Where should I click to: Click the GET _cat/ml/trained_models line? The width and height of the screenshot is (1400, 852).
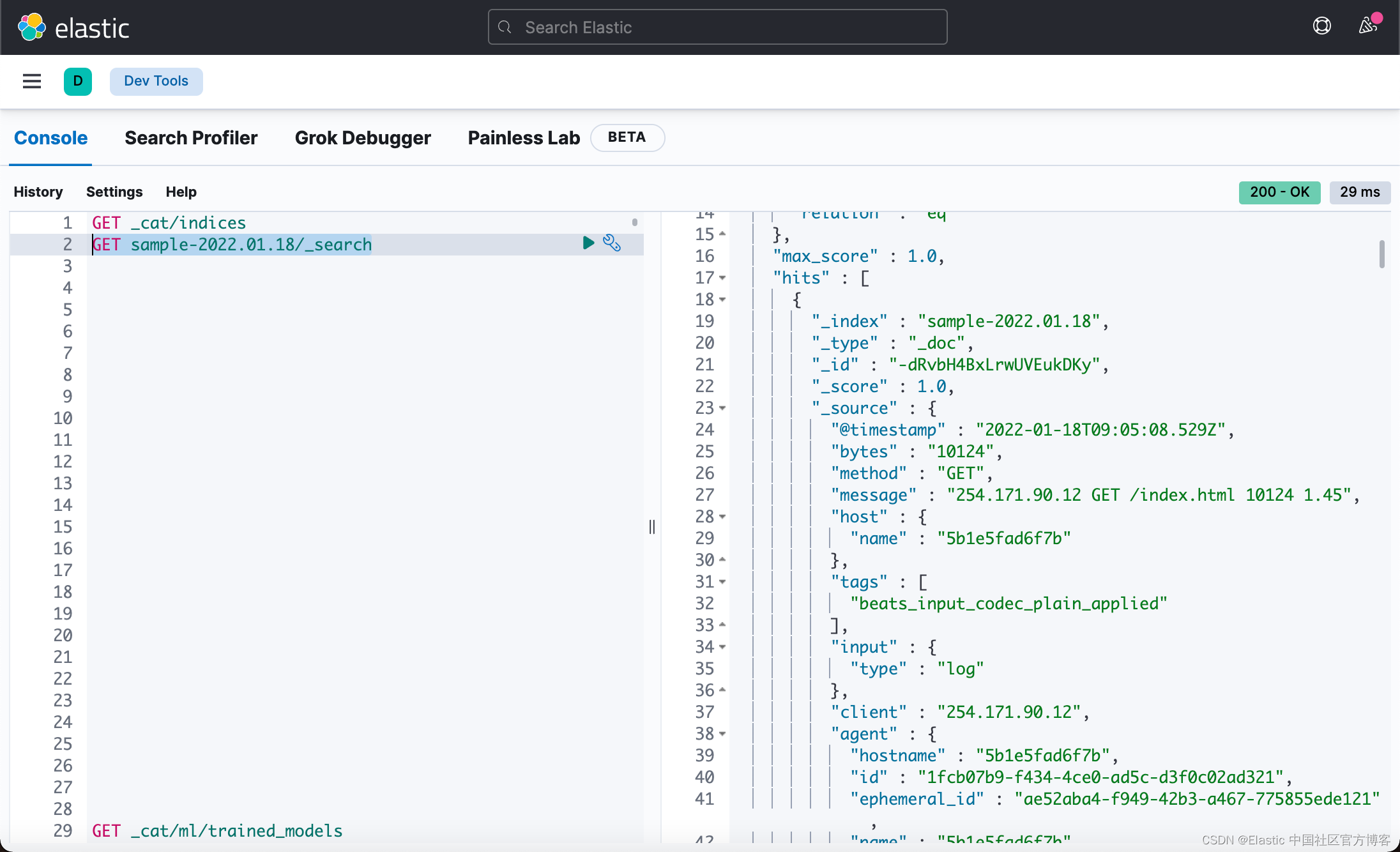coord(217,831)
